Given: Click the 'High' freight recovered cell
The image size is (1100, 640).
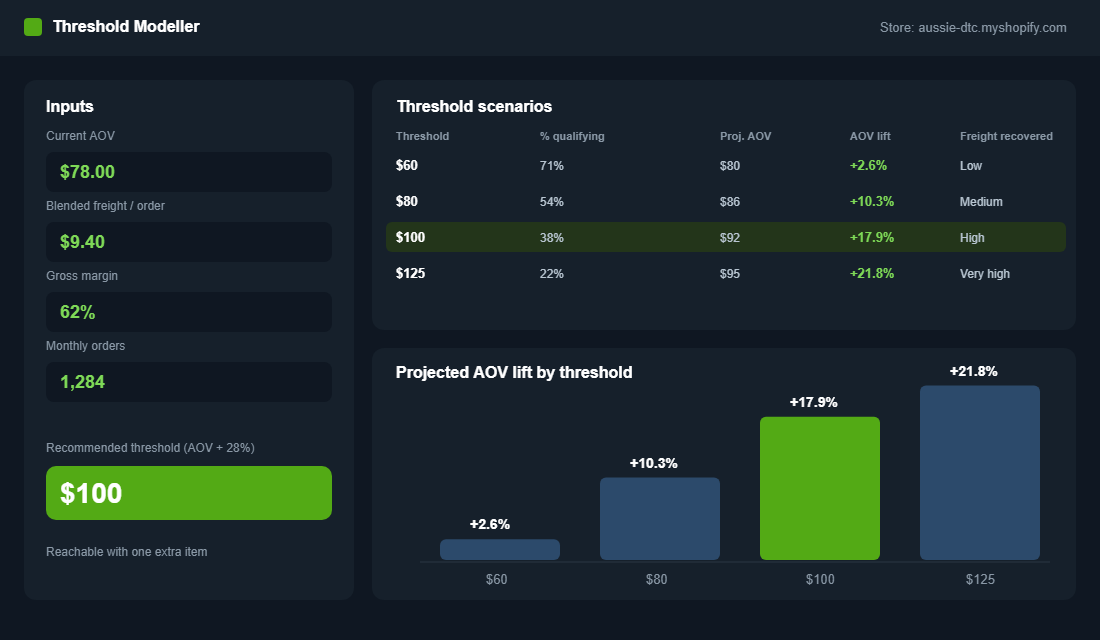Looking at the screenshot, I should (x=972, y=238).
